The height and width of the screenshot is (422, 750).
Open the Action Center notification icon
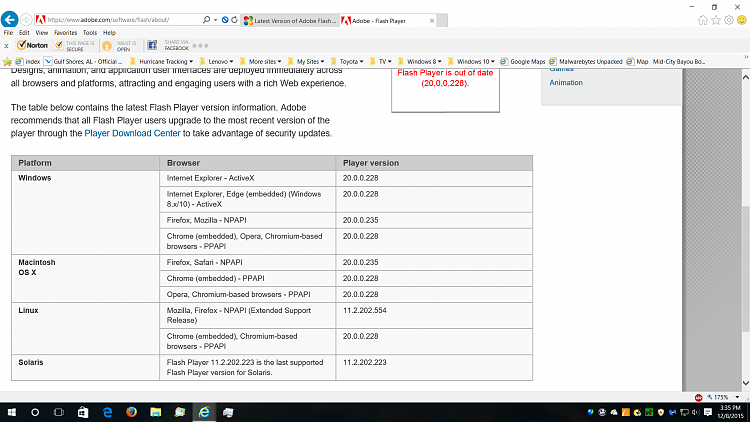point(708,412)
